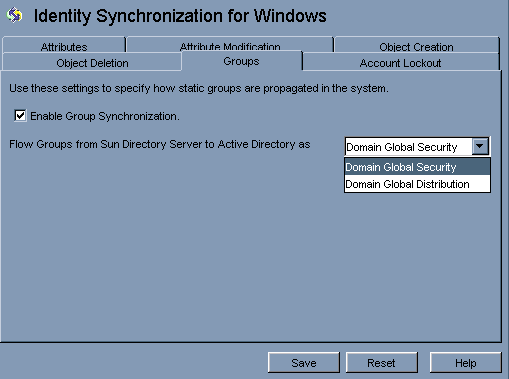Go to the Object Deletion tab
The width and height of the screenshot is (509, 379).
(x=92, y=62)
